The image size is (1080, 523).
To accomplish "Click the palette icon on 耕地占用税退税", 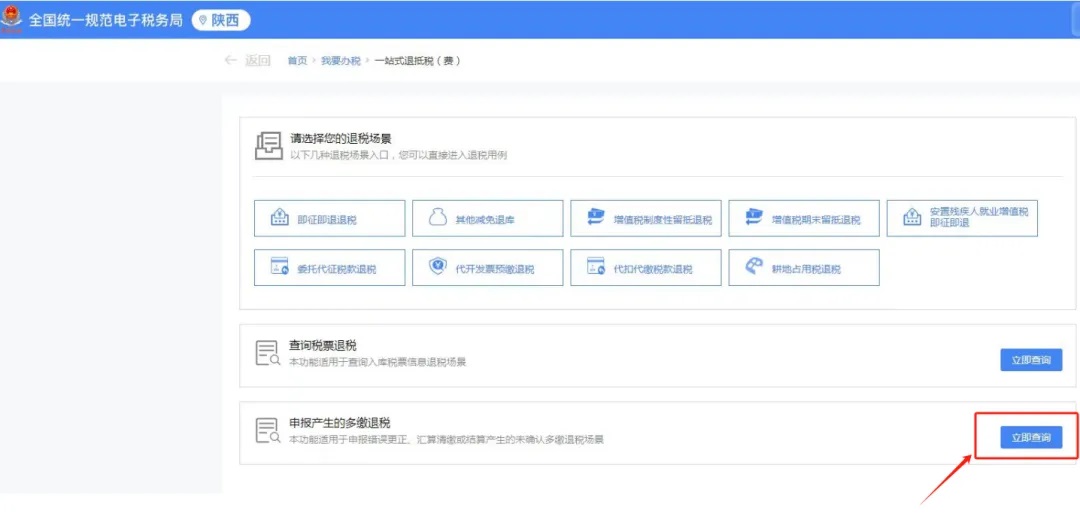I will click(x=754, y=266).
